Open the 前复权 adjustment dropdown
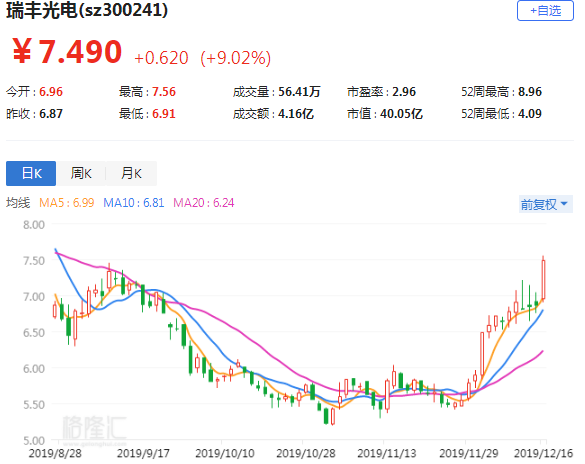Screen dimensions: 585x464 tap(545, 204)
